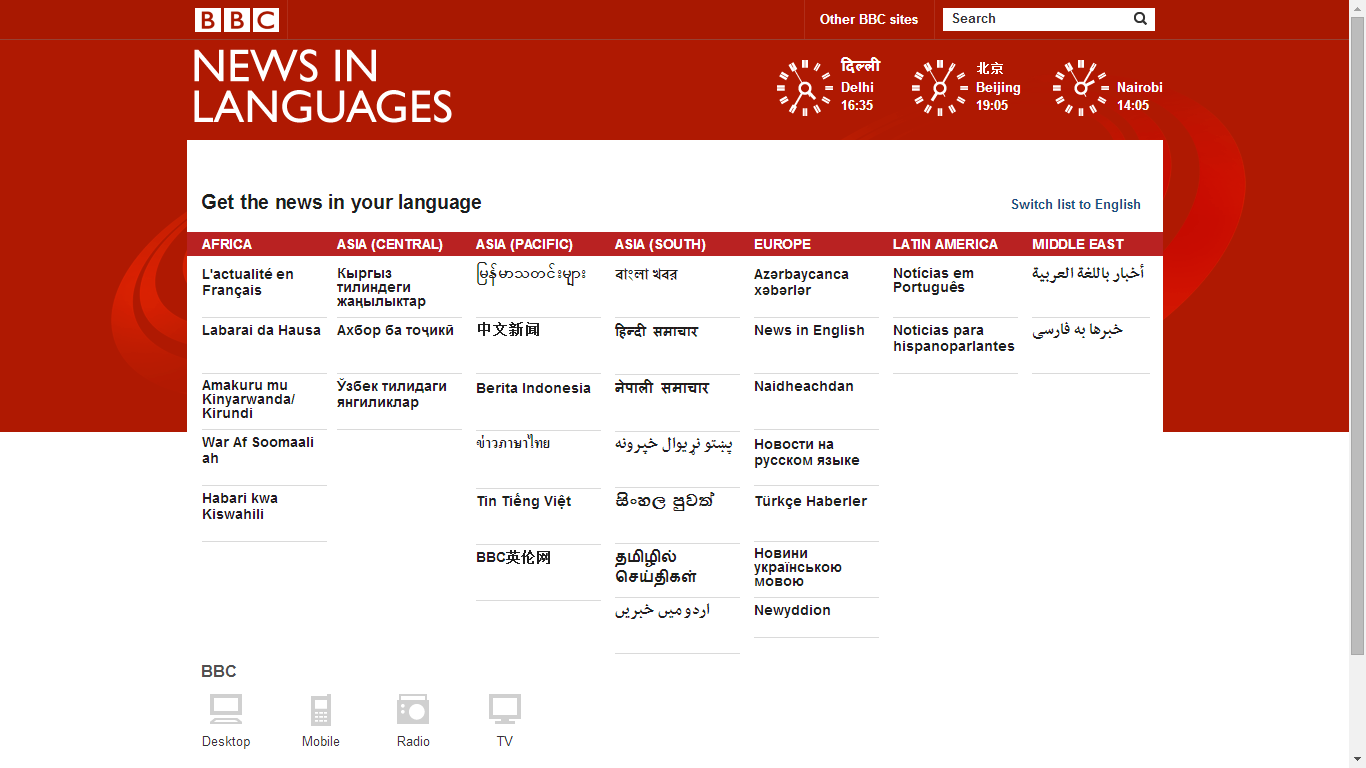Open L'actualité en Français link

[x=248, y=282]
